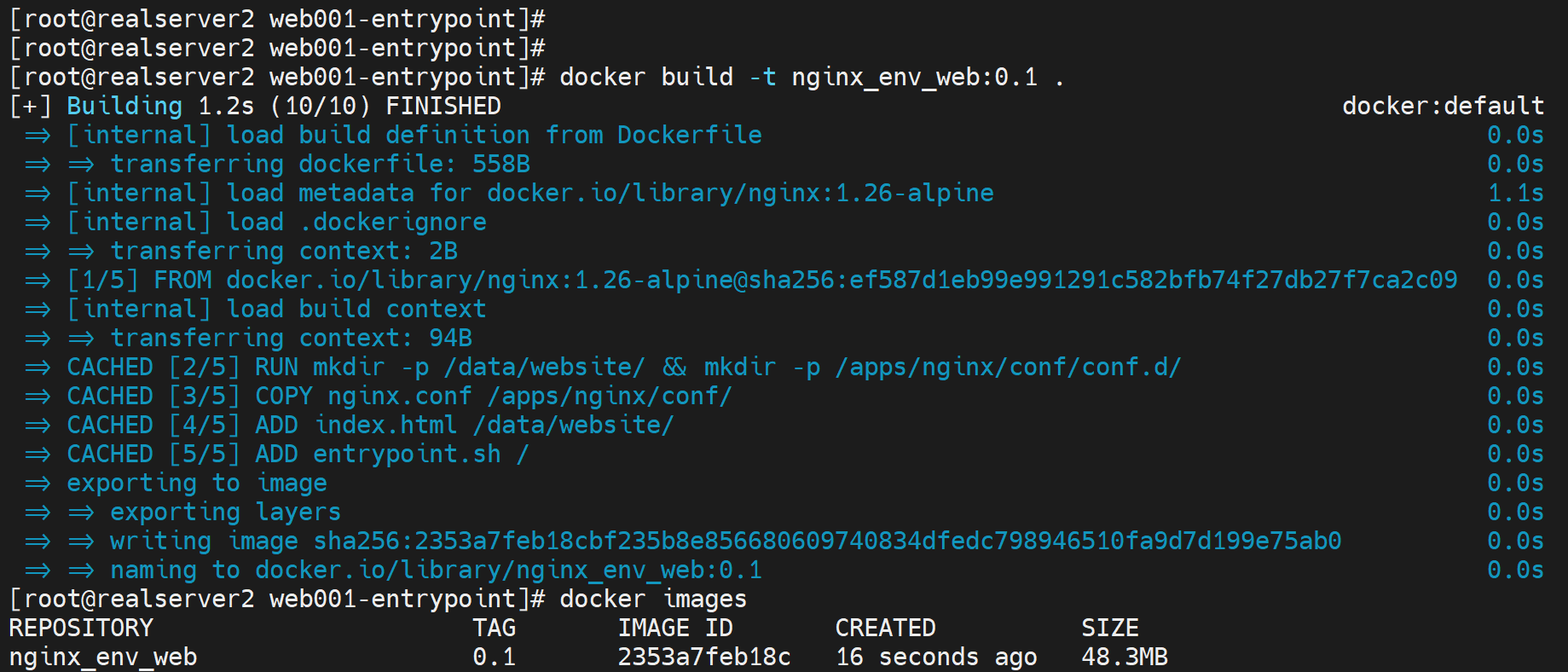This screenshot has height=672, width=1568.
Task: Click the load .dockerignore line
Action: click(277, 222)
